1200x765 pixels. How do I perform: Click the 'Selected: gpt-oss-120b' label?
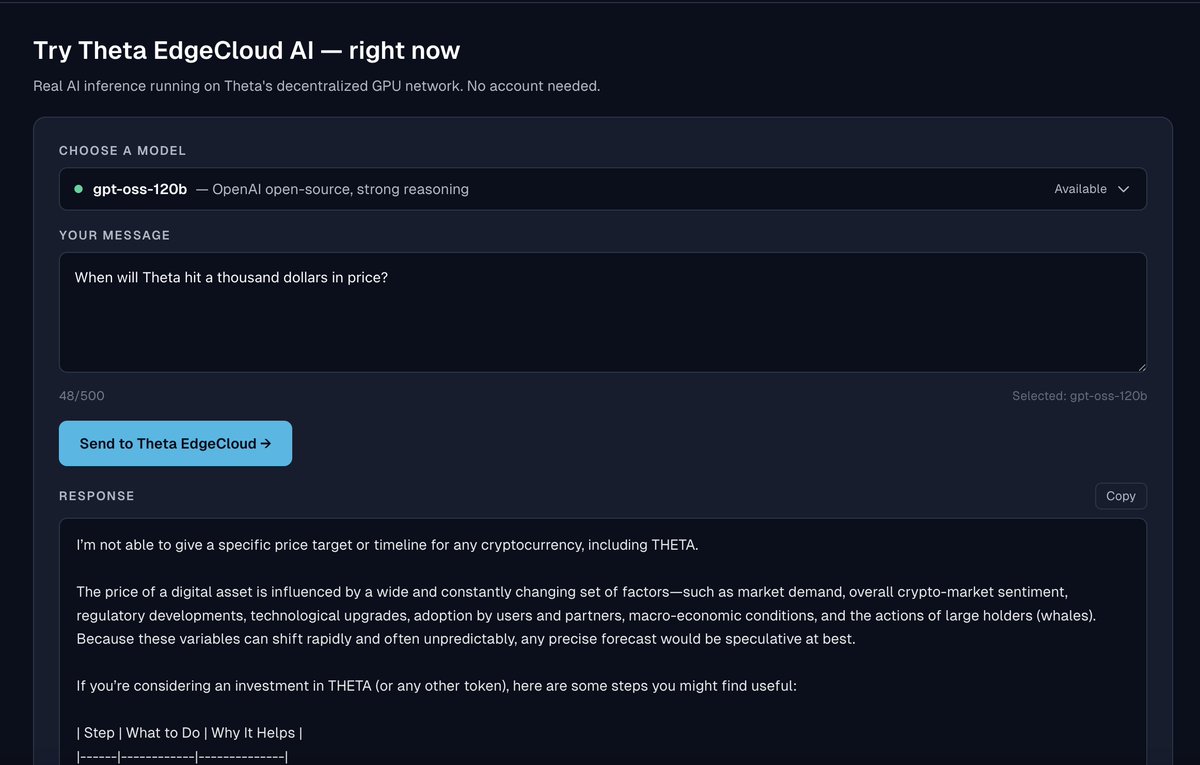click(1079, 396)
